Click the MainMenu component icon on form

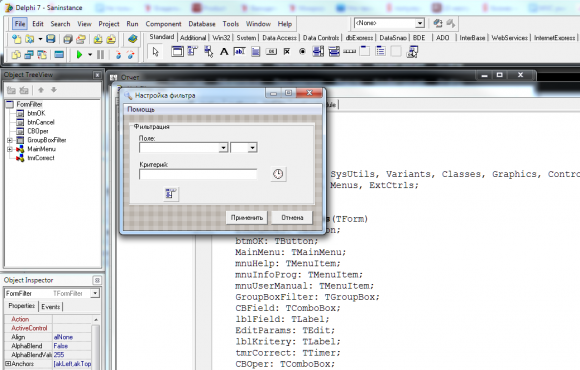point(171,194)
